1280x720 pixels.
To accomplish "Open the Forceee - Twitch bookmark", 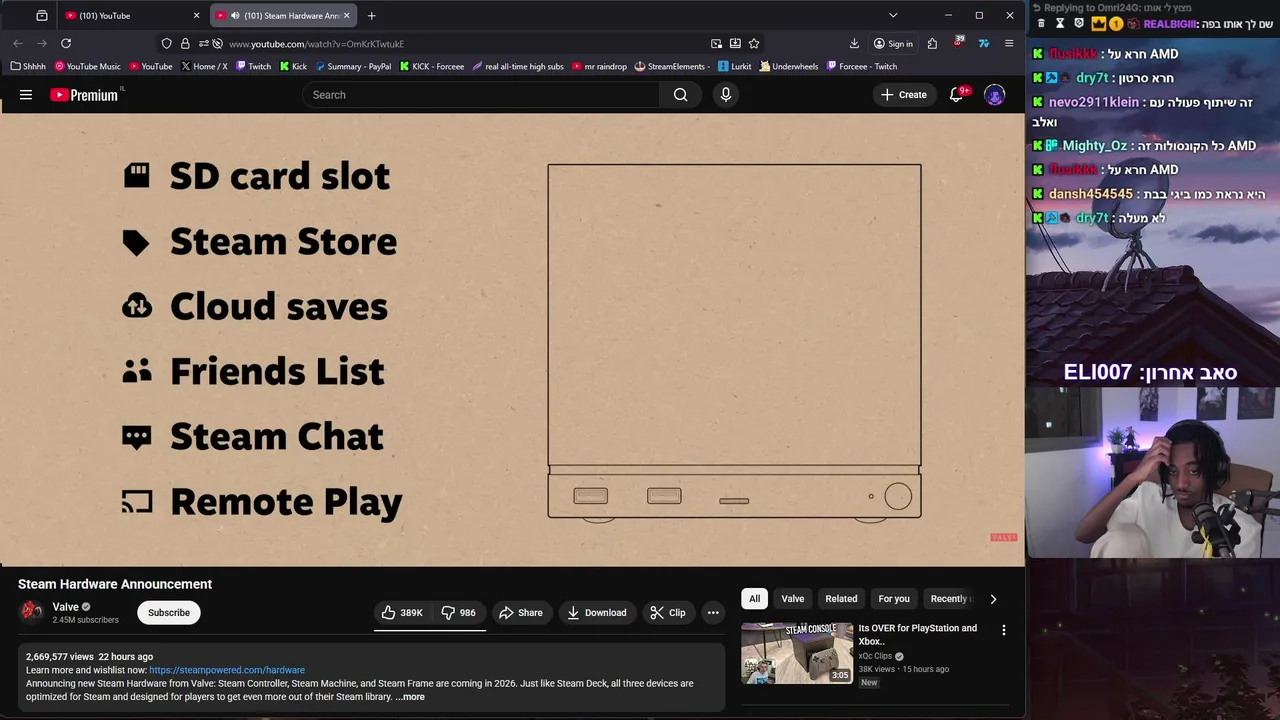I will 862,66.
